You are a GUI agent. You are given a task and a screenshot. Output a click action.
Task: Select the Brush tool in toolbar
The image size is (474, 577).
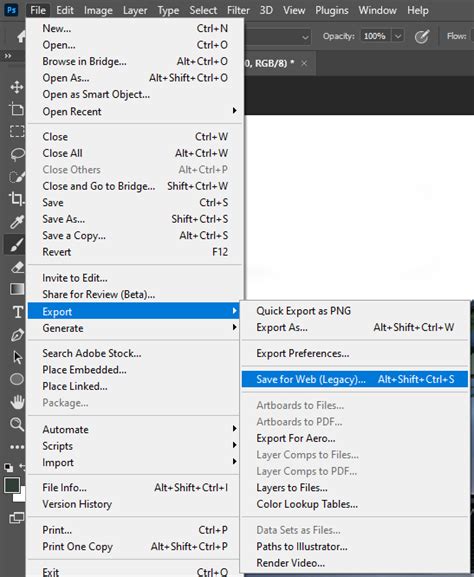tap(16, 244)
